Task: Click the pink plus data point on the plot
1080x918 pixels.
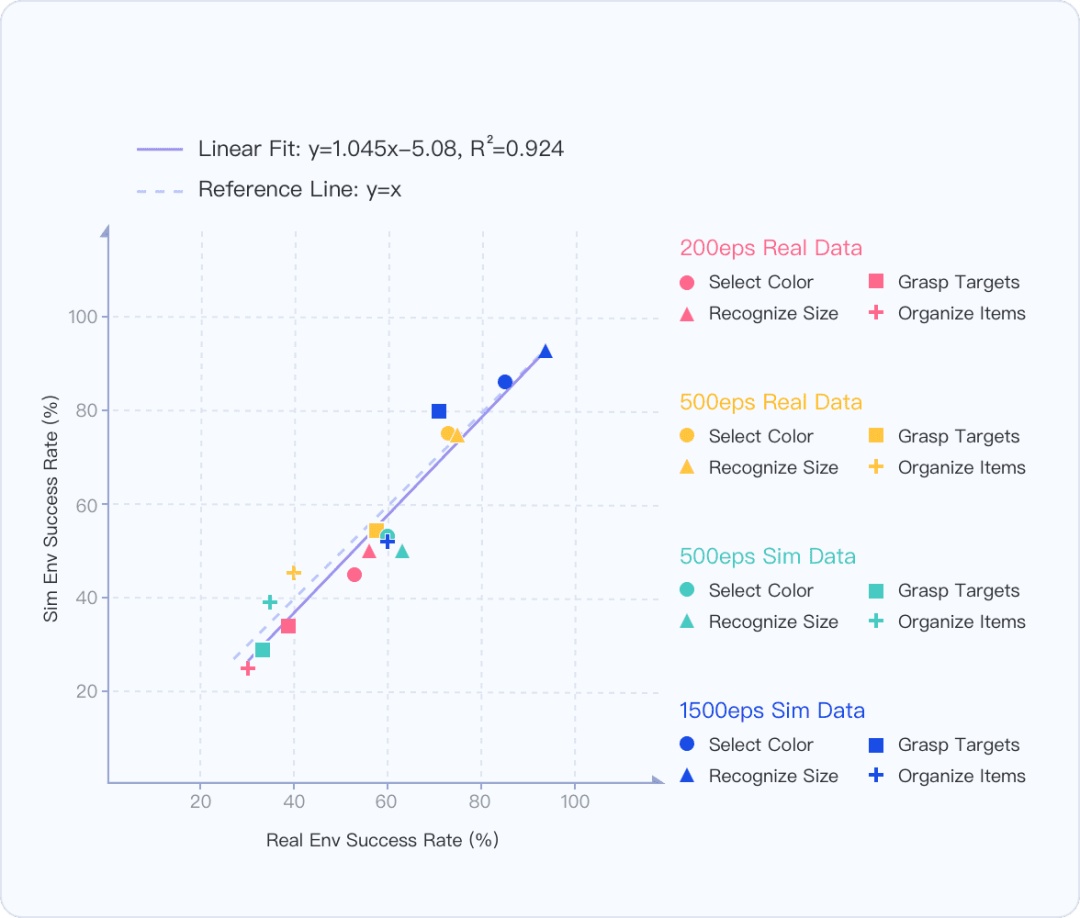Action: point(248,668)
